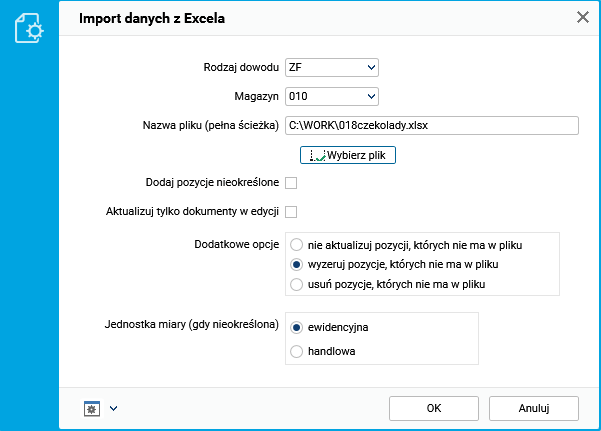Click the Anuluj button

534,408
